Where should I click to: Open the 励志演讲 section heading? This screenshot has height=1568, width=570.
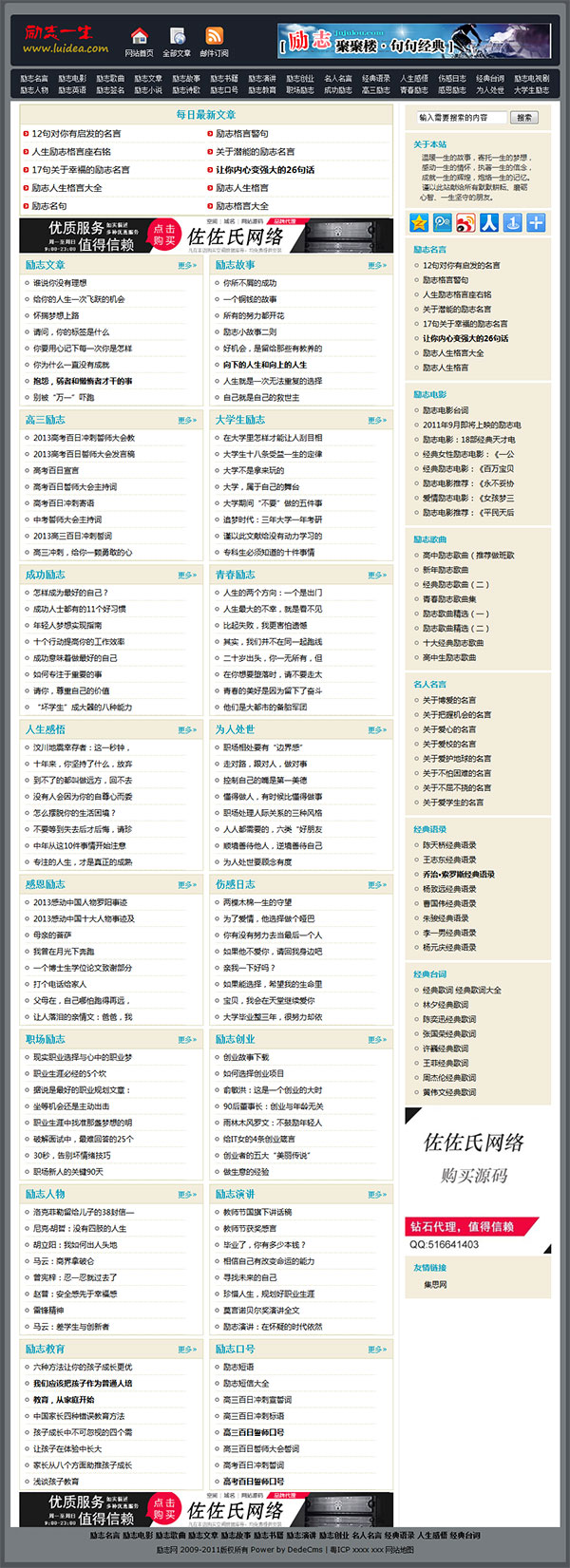coord(236,1194)
